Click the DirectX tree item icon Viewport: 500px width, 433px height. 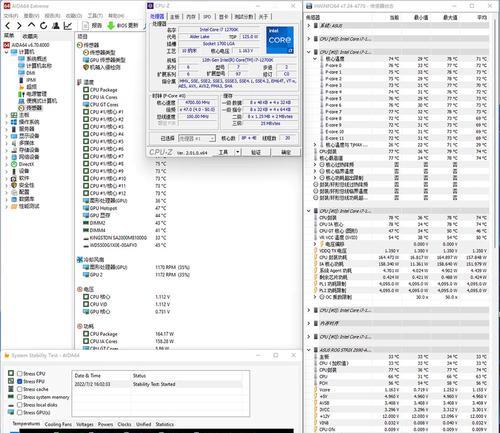(14, 164)
